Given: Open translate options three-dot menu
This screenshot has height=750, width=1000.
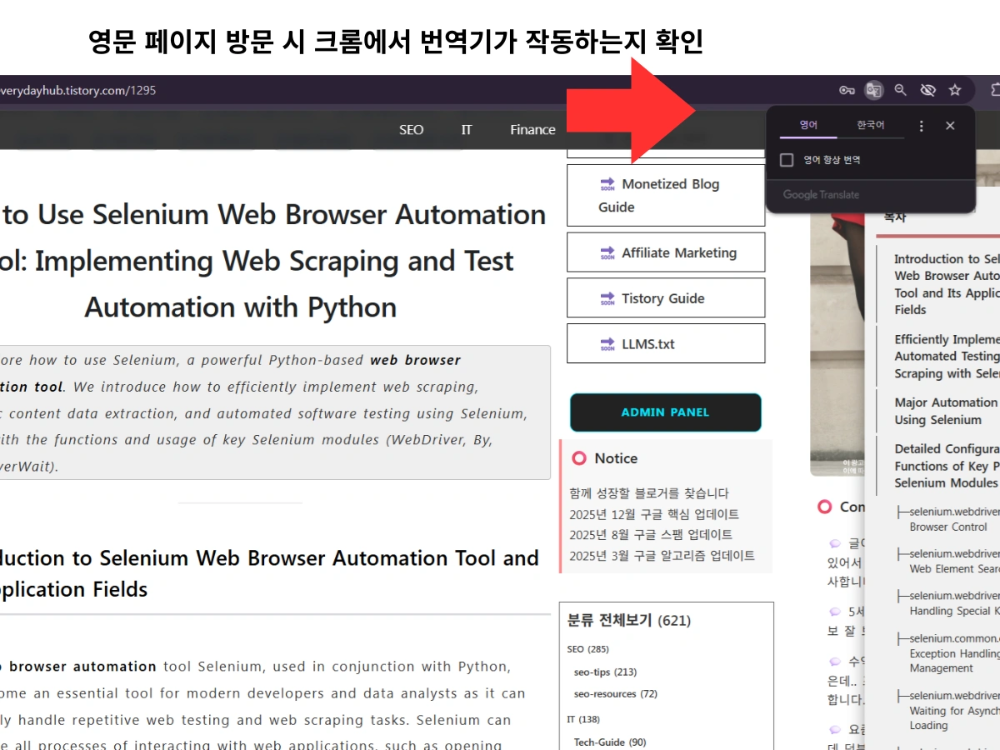Looking at the screenshot, I should 922,126.
